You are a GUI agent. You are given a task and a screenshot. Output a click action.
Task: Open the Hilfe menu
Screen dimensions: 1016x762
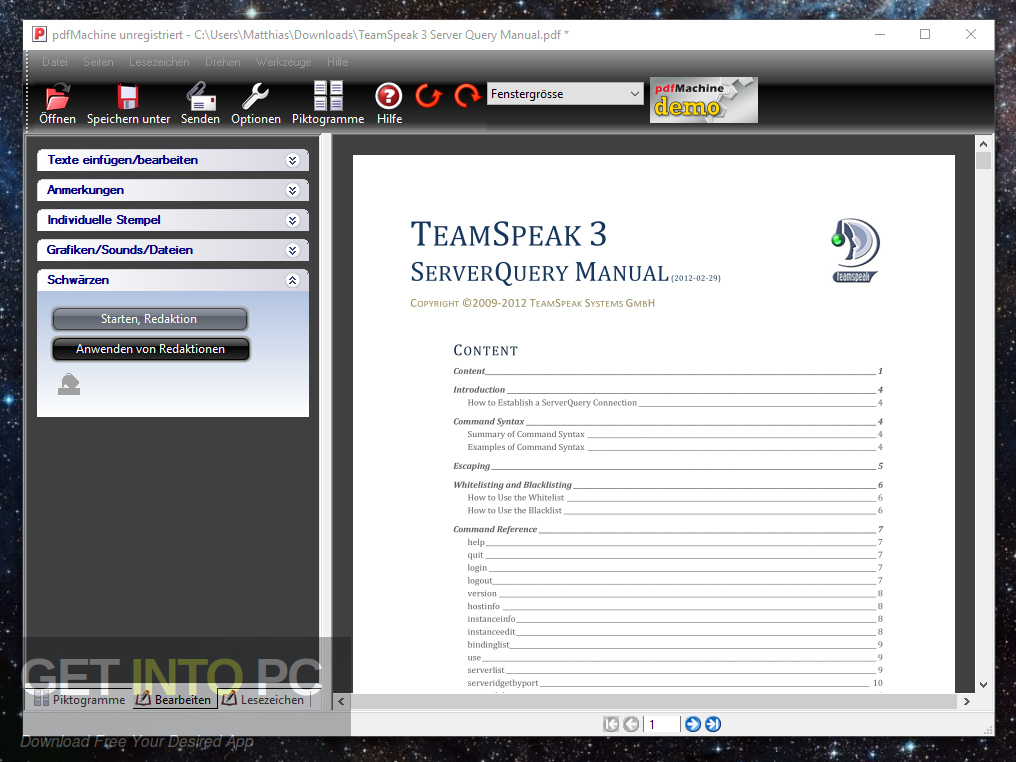338,62
